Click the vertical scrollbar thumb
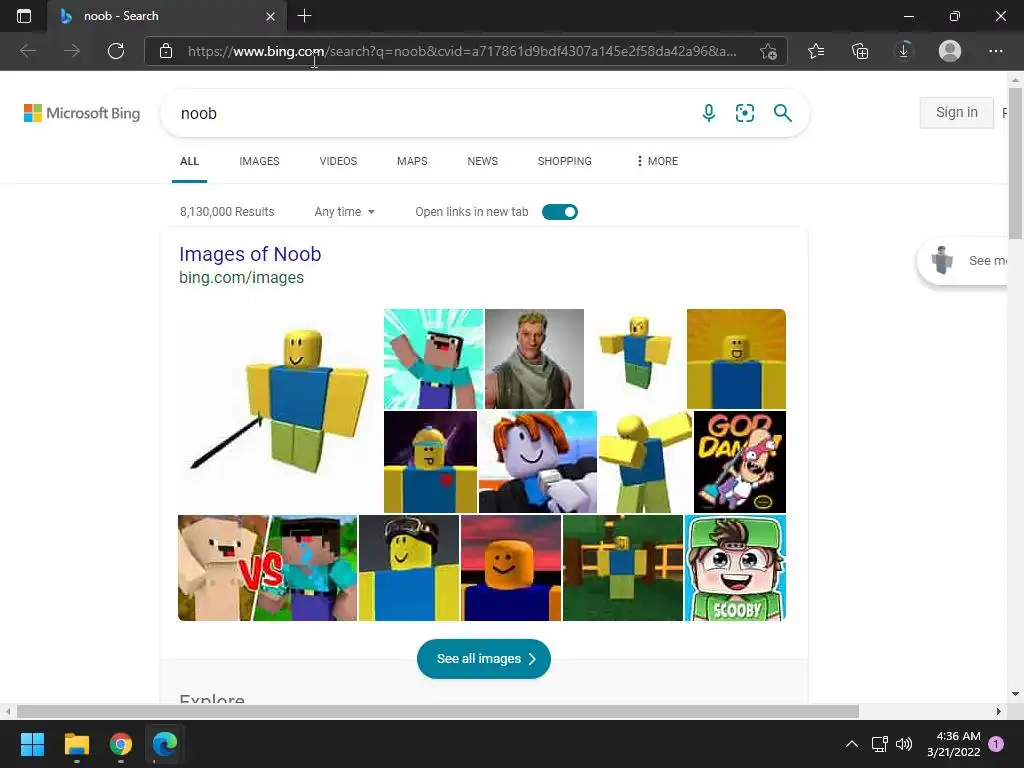Viewport: 1024px width, 768px height. (x=1016, y=163)
